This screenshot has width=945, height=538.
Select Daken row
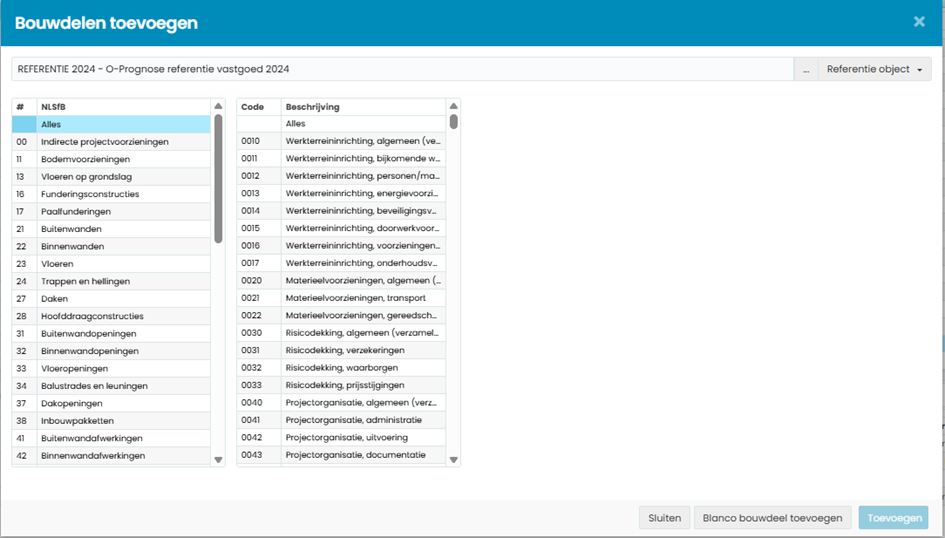(111, 299)
